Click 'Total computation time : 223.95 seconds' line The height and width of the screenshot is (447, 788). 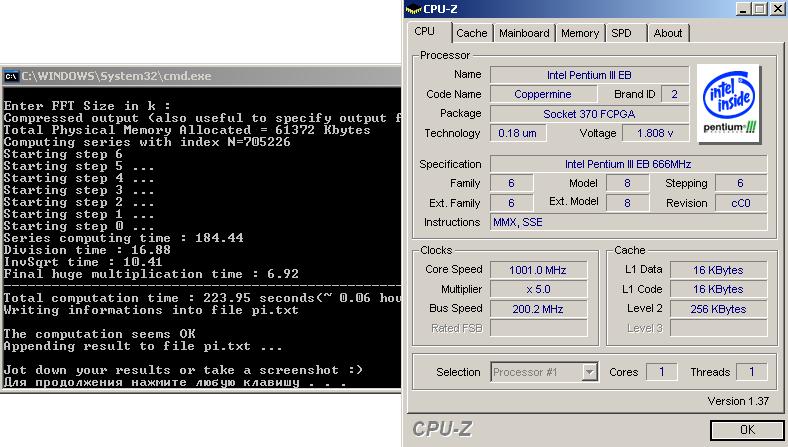point(202,298)
